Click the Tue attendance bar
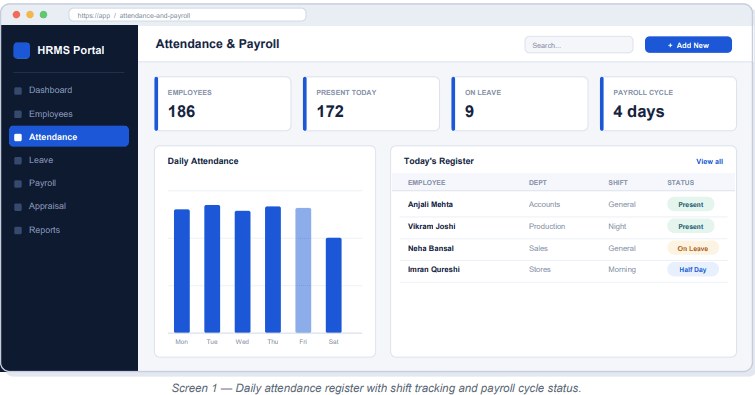This screenshot has width=755, height=395. click(212, 269)
